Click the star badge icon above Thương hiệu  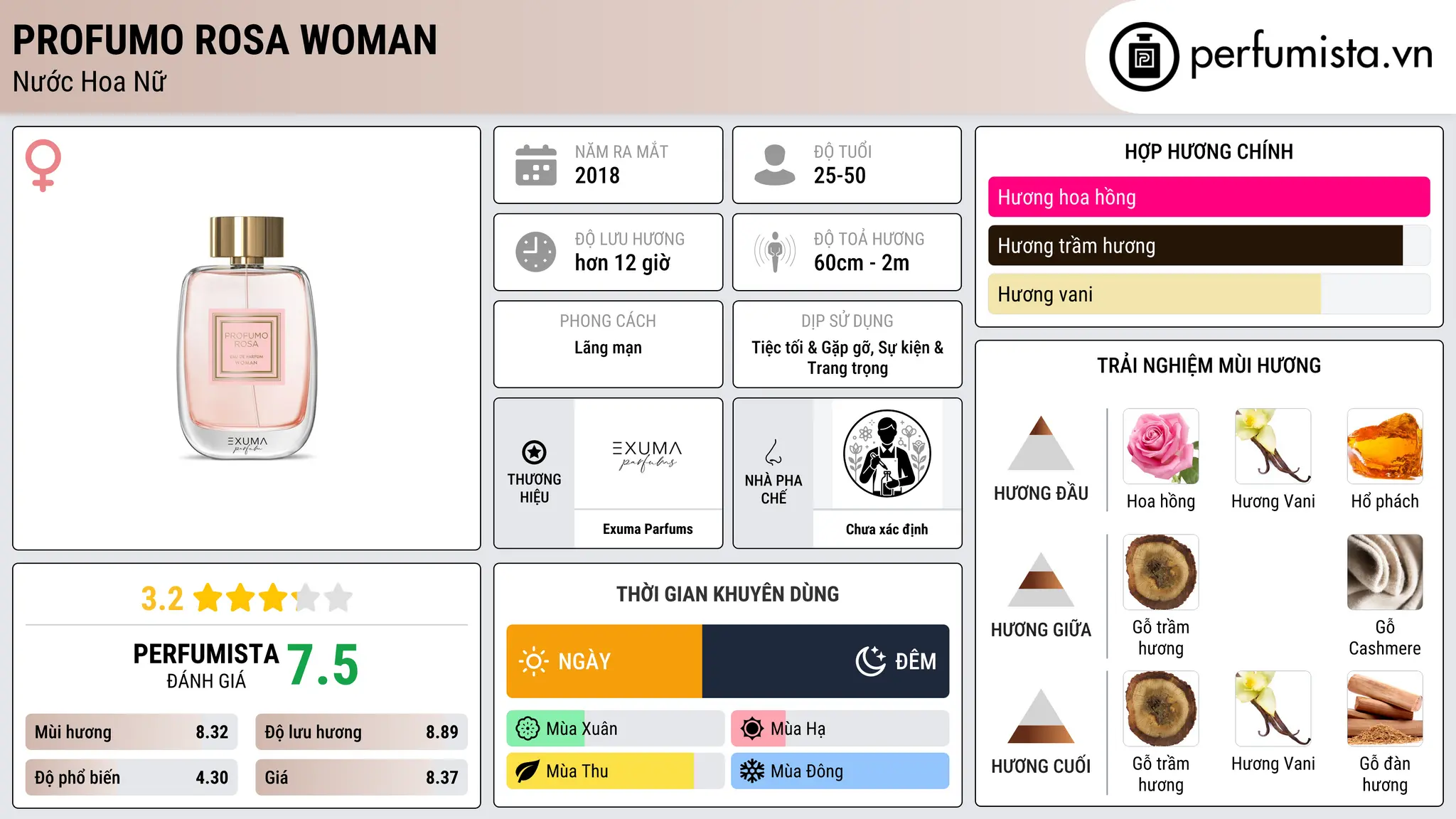pyautogui.click(x=534, y=452)
